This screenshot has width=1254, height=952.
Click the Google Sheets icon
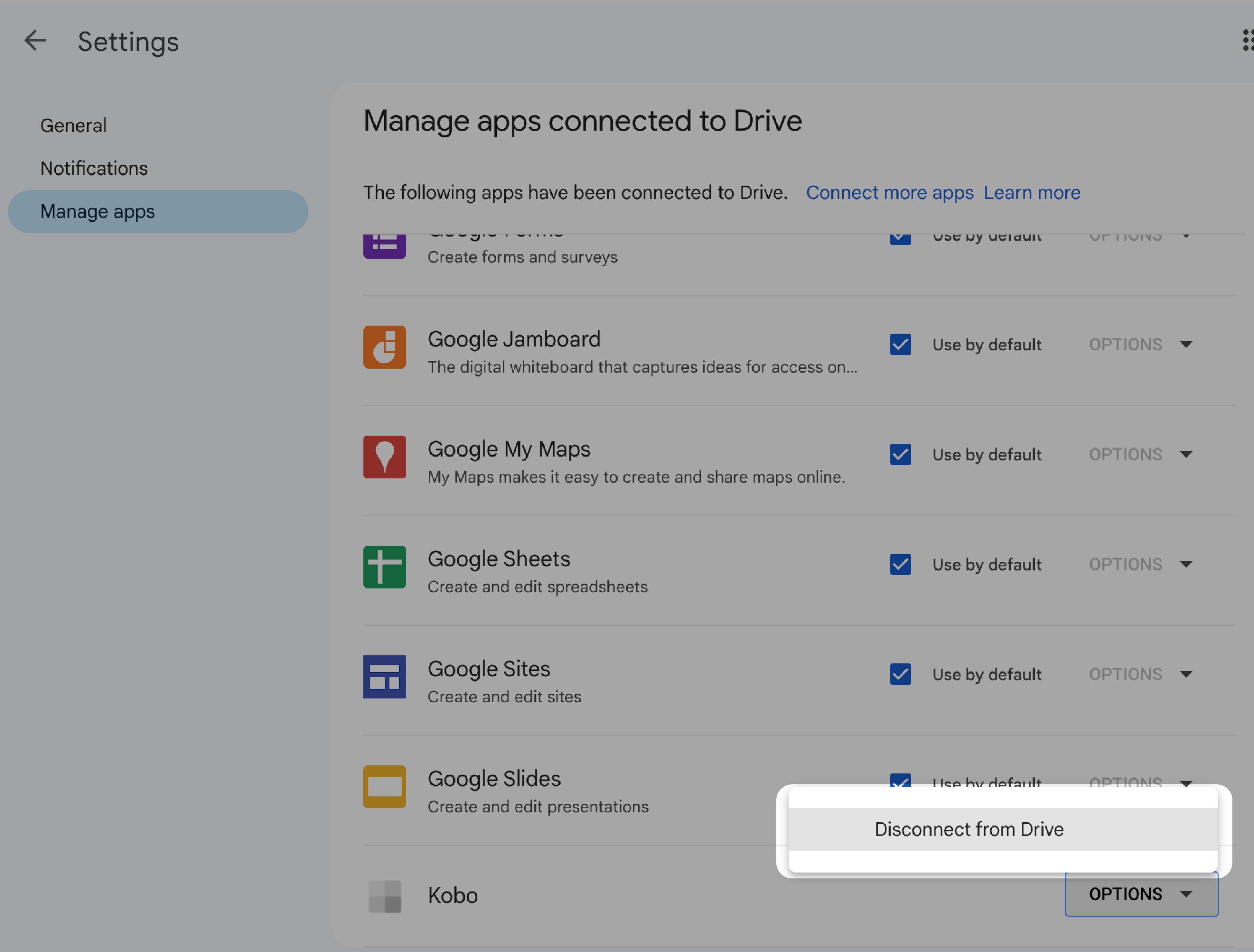point(384,567)
